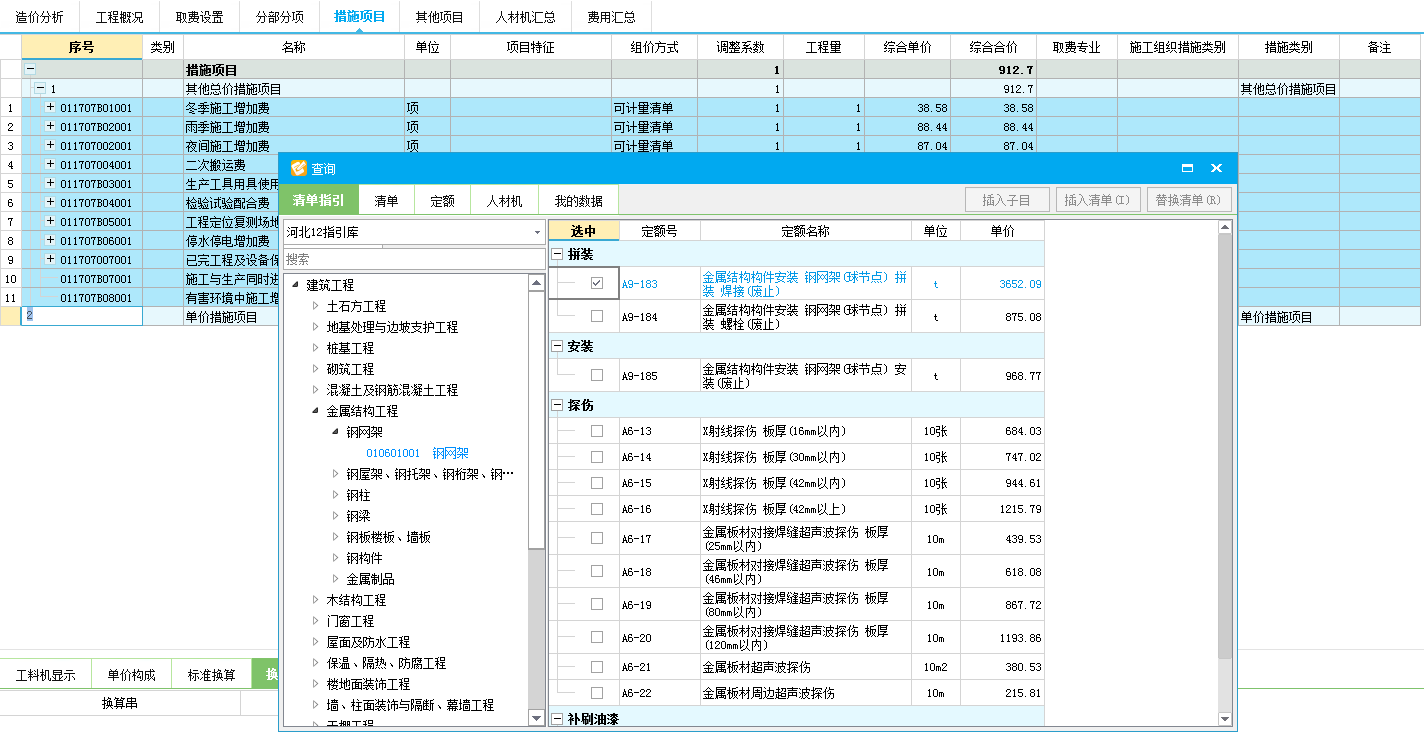This screenshot has height=735, width=1424.
Task: Open the 其他项目 tab
Action: pyautogui.click(x=439, y=17)
